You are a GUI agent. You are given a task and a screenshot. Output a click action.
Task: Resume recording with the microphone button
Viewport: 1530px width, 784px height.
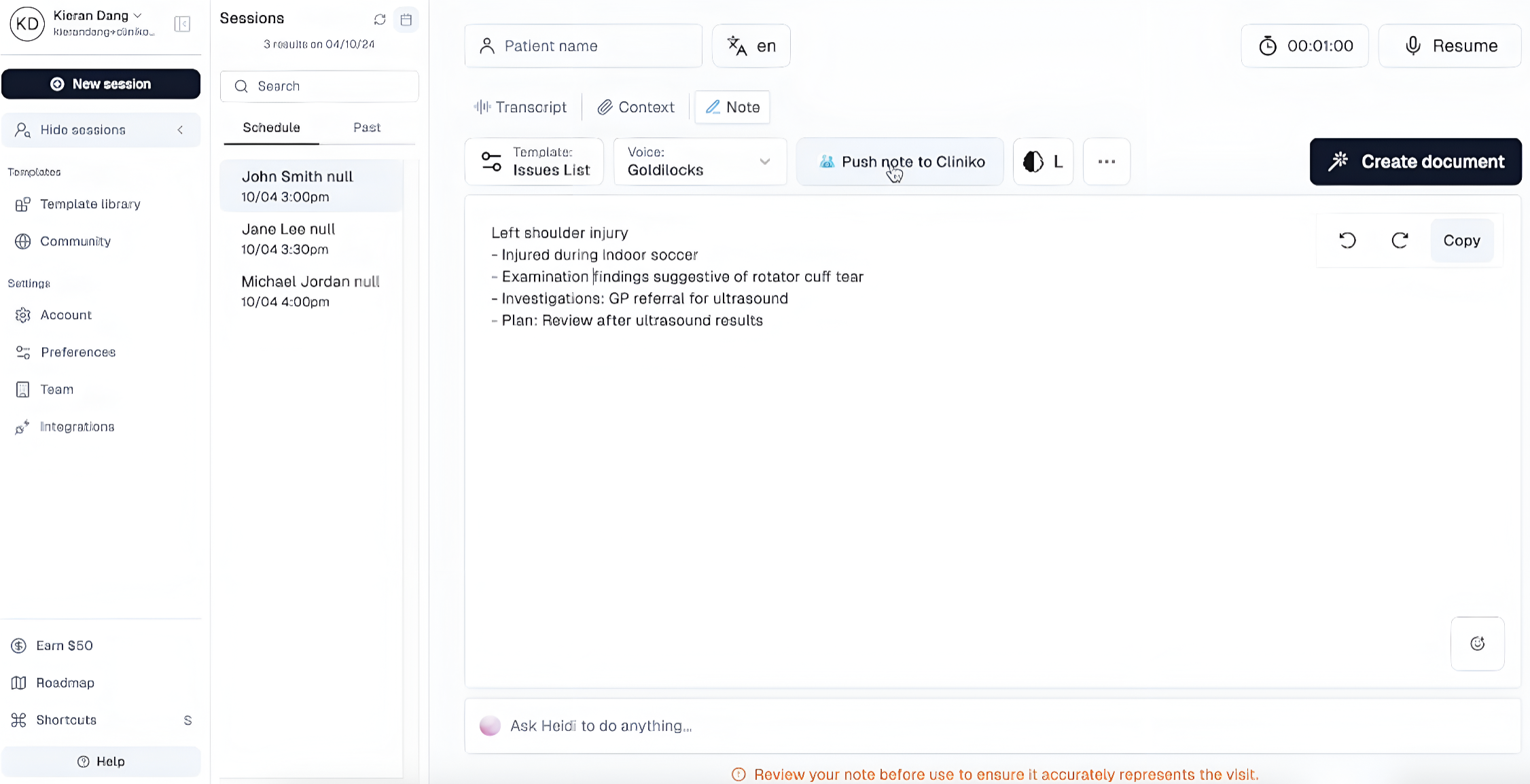pos(1450,46)
